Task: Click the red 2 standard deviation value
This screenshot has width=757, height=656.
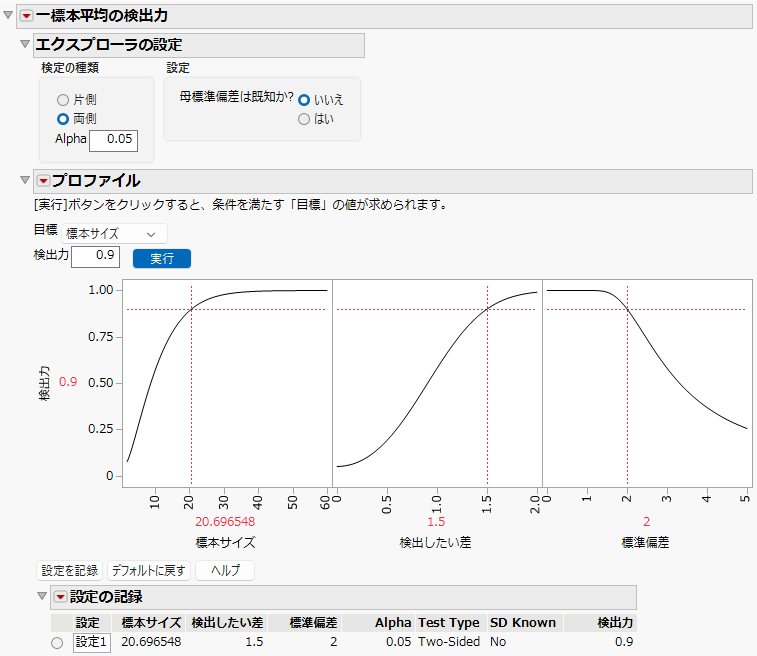Action: point(646,522)
